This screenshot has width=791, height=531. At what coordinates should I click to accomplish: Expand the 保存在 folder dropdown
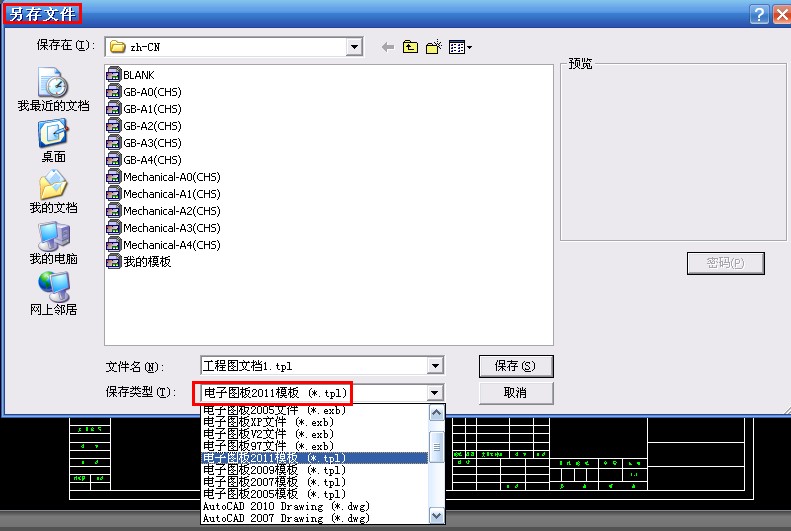(354, 46)
